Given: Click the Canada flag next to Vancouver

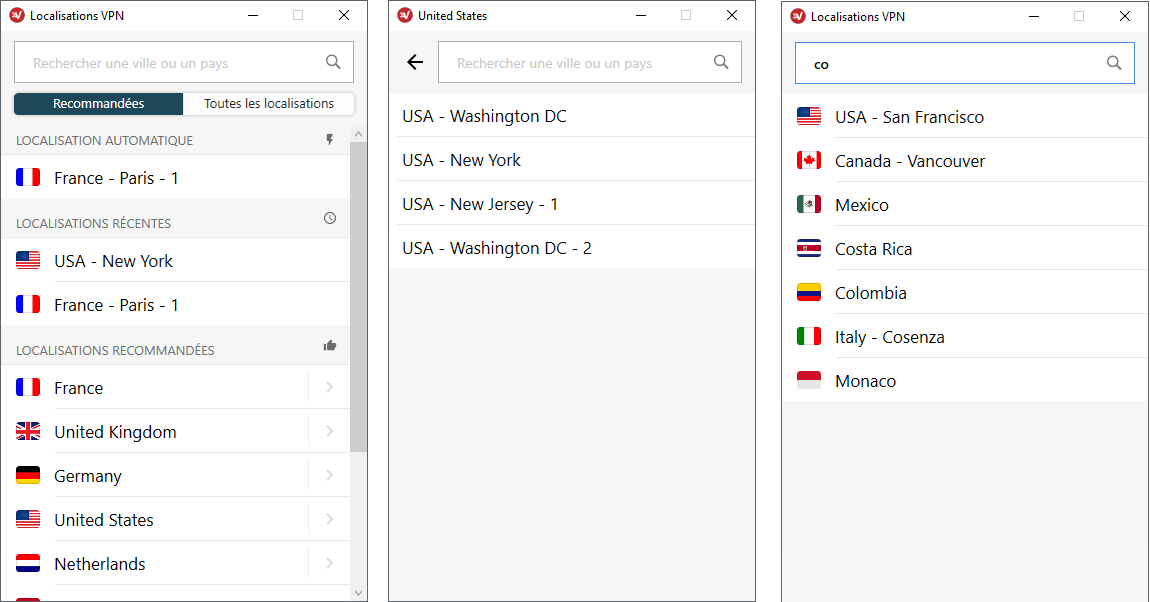Looking at the screenshot, I should (809, 161).
